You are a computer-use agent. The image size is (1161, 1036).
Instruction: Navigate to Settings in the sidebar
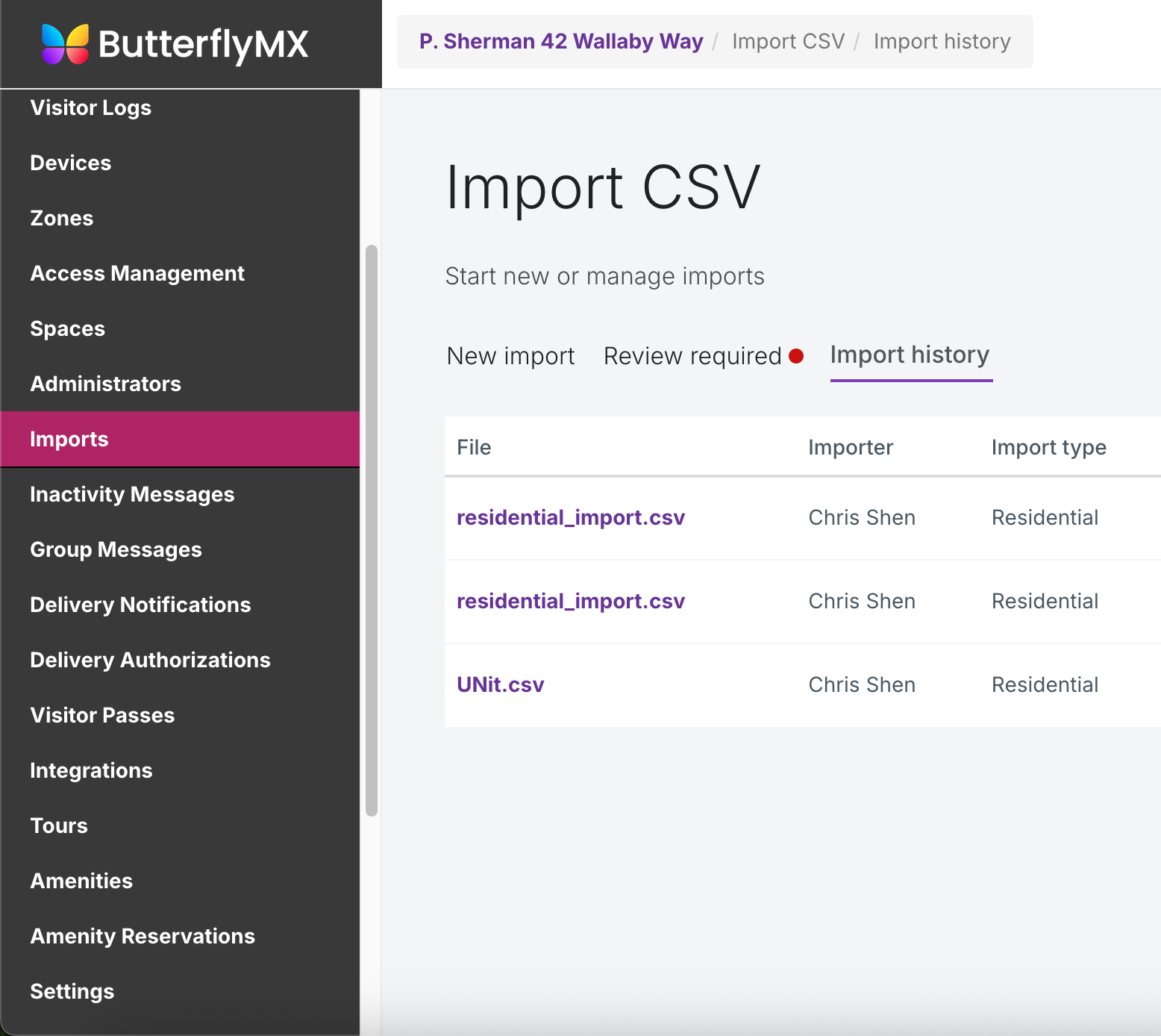tap(72, 992)
